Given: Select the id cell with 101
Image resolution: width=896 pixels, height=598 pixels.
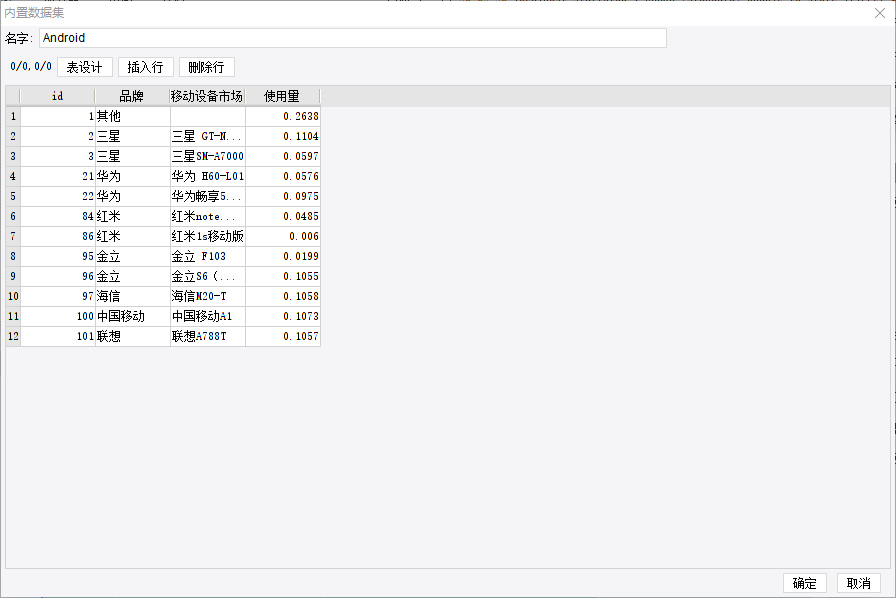Looking at the screenshot, I should 58,336.
